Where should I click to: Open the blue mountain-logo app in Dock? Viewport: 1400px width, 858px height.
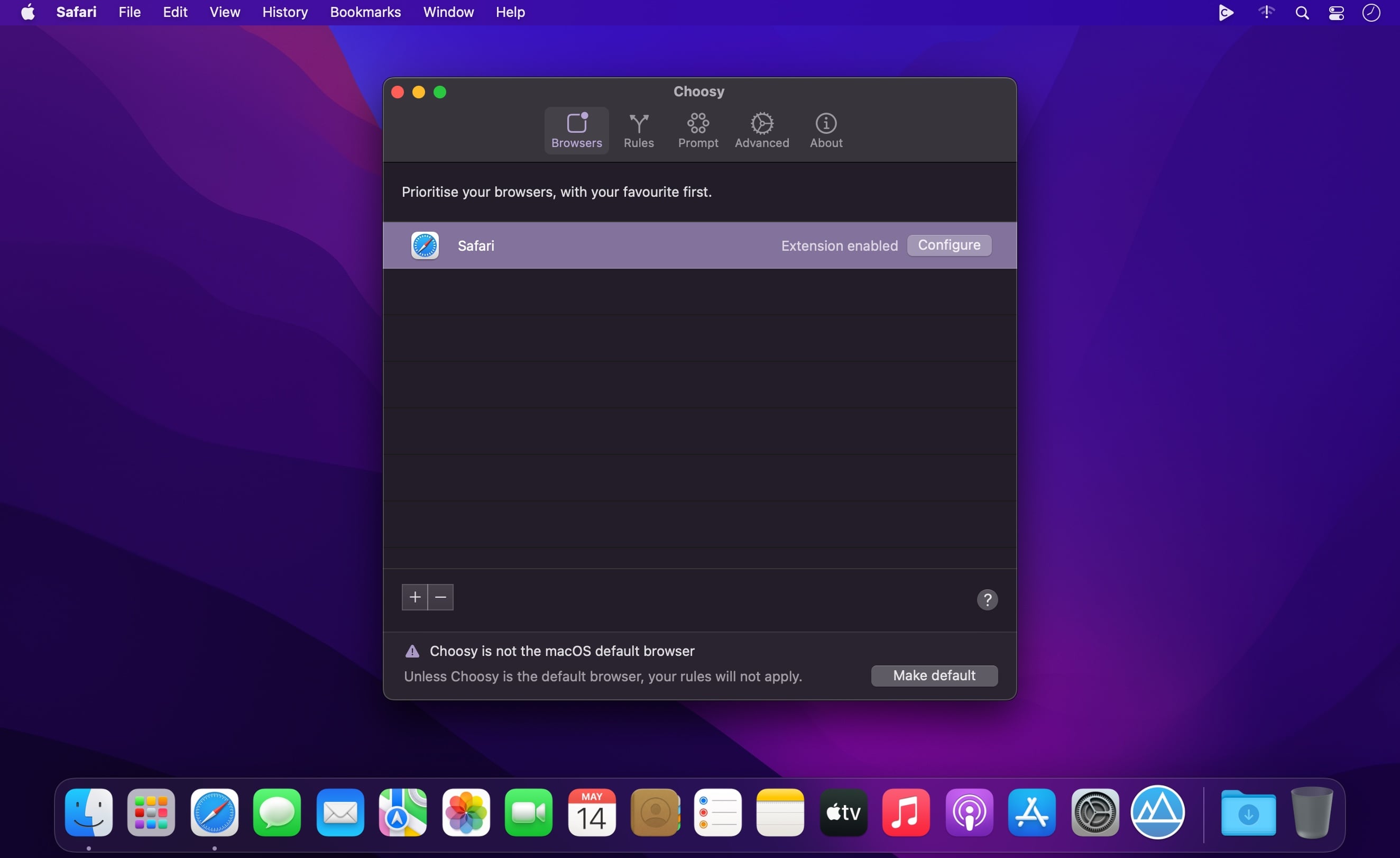coord(1158,812)
